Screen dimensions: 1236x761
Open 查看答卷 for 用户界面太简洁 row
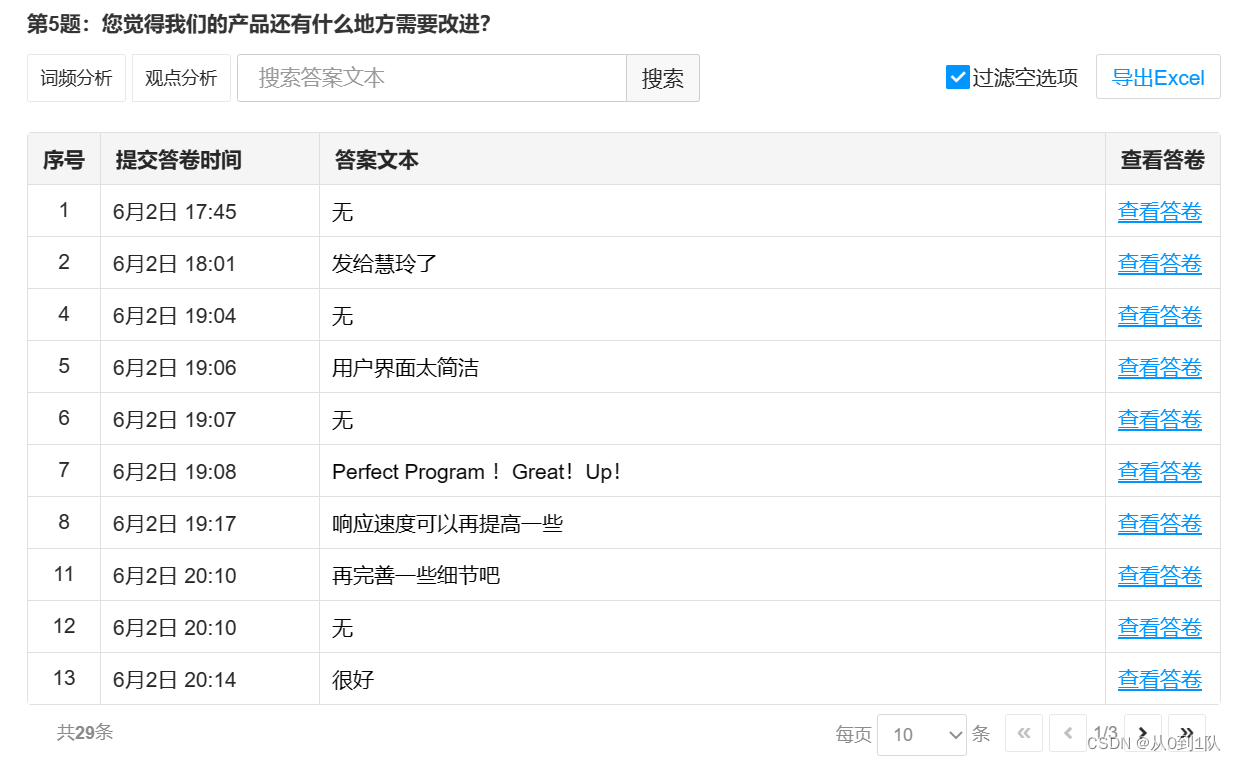[x=1160, y=368]
